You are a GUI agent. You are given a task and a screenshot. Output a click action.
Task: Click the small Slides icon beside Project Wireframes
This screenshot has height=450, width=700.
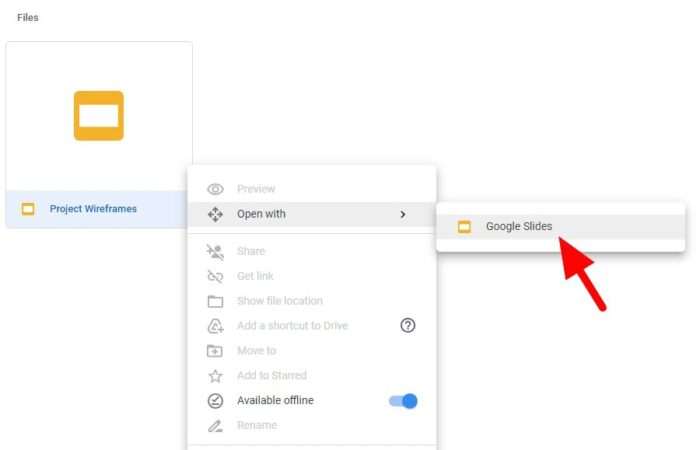(28, 209)
